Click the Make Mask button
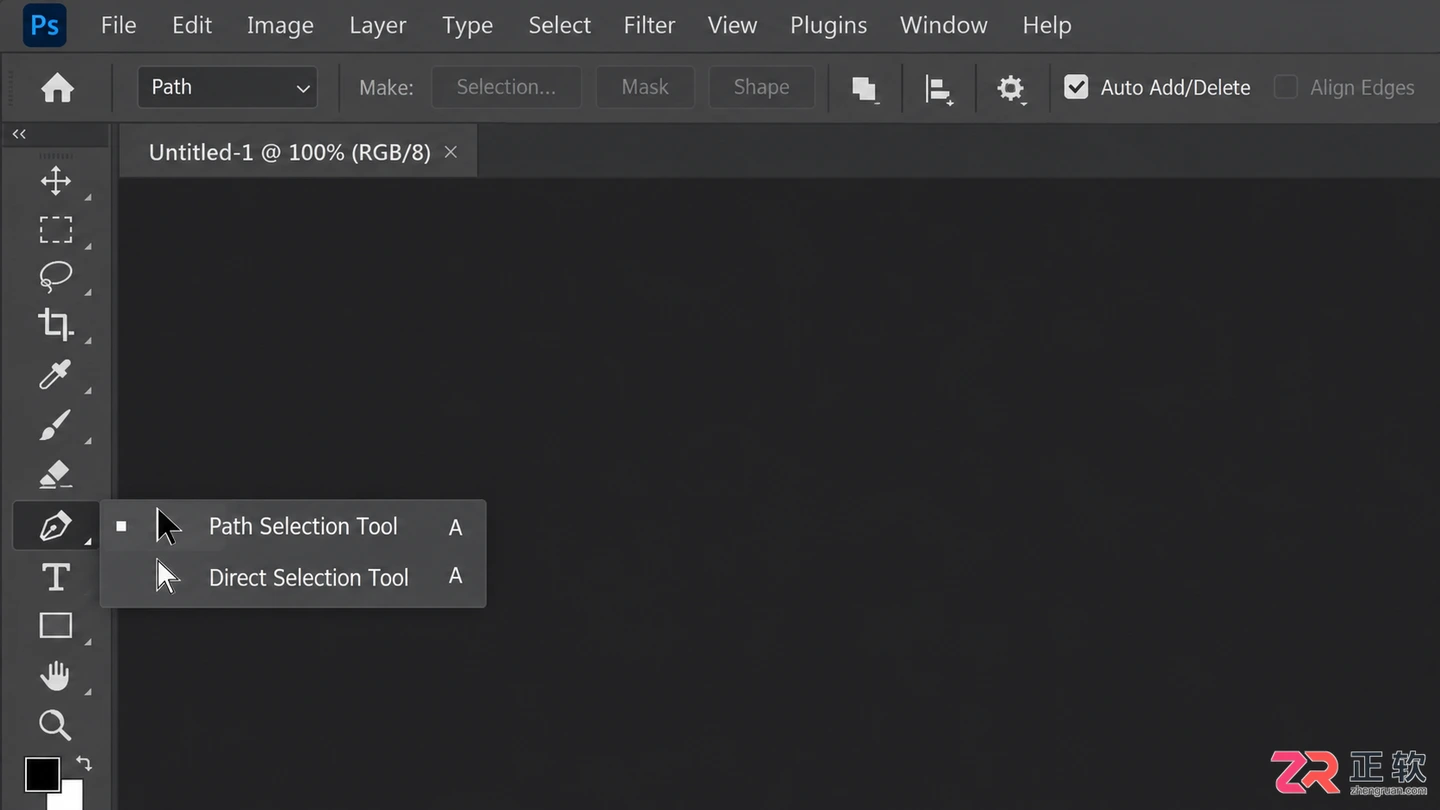Viewport: 1440px width, 810px height. coord(645,87)
